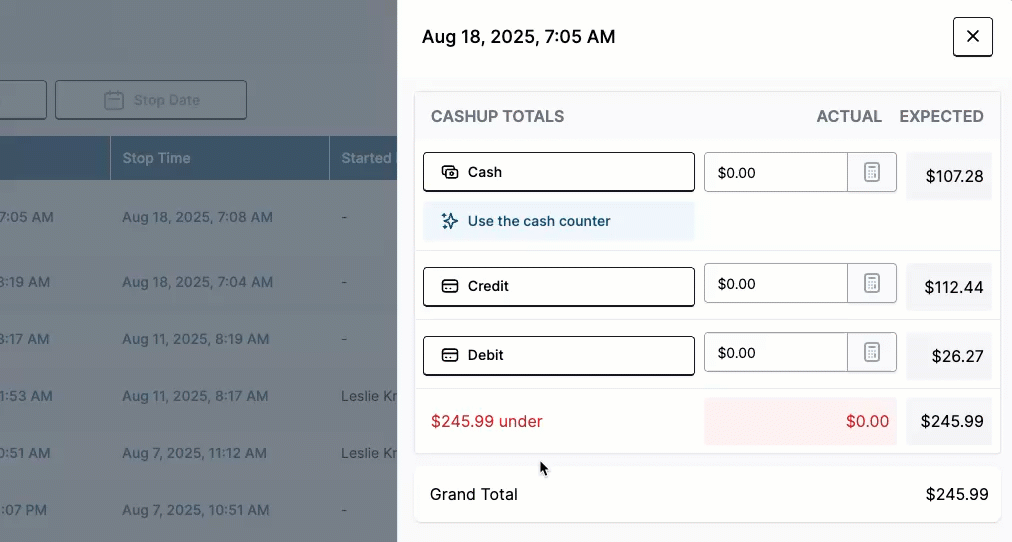
Task: Select the Debit payment type button
Action: [x=559, y=356]
